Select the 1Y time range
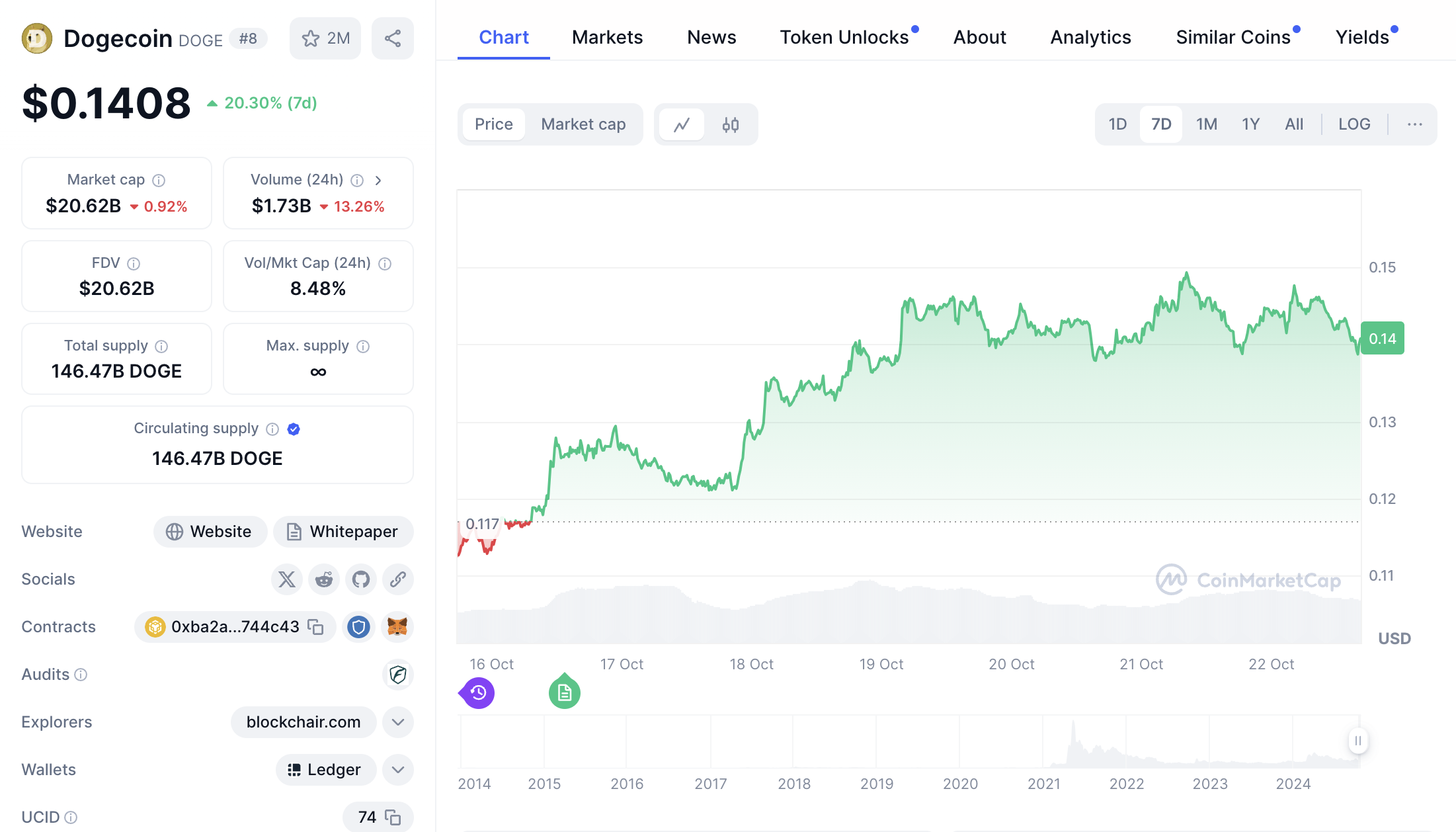Image resolution: width=1456 pixels, height=832 pixels. [x=1250, y=124]
